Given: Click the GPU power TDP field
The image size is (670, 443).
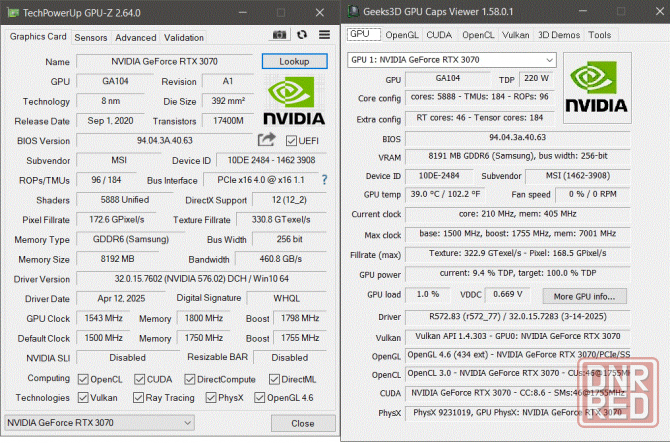Looking at the screenshot, I should click(517, 273).
